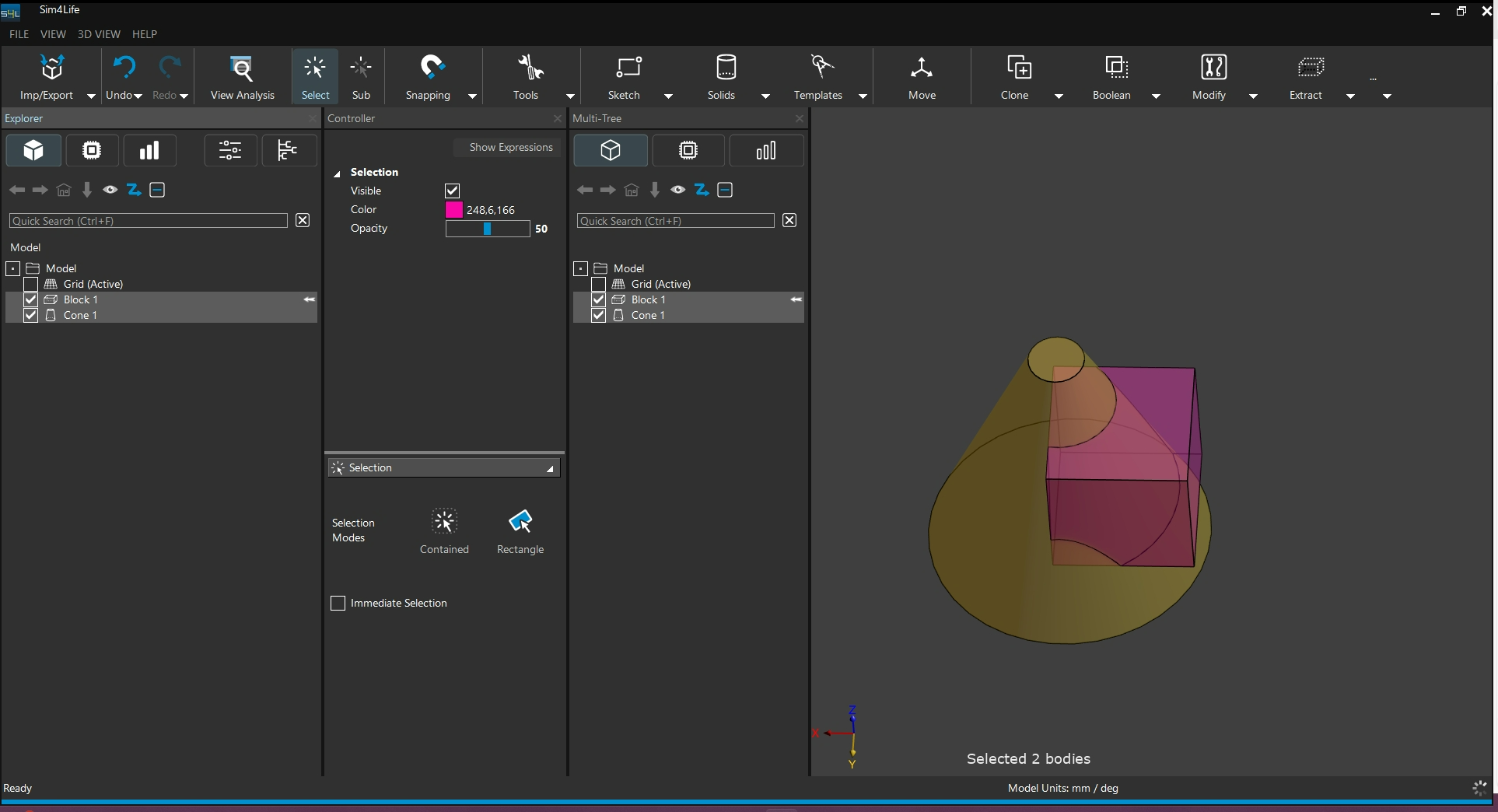Expand the Solids dropdown arrow
Image resolution: width=1498 pixels, height=812 pixels.
[x=765, y=96]
